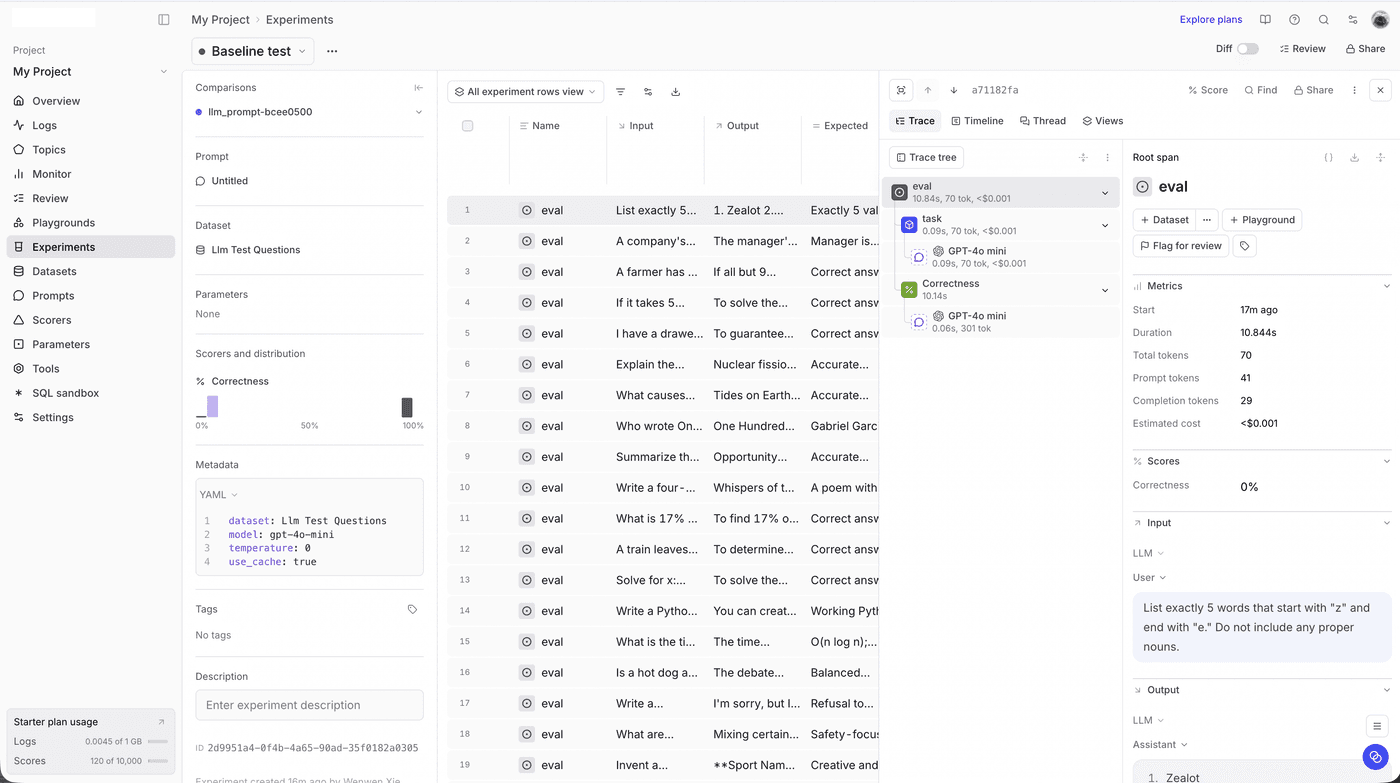Open the filter icon above the results table
Image resolution: width=1400 pixels, height=783 pixels.
point(620,91)
